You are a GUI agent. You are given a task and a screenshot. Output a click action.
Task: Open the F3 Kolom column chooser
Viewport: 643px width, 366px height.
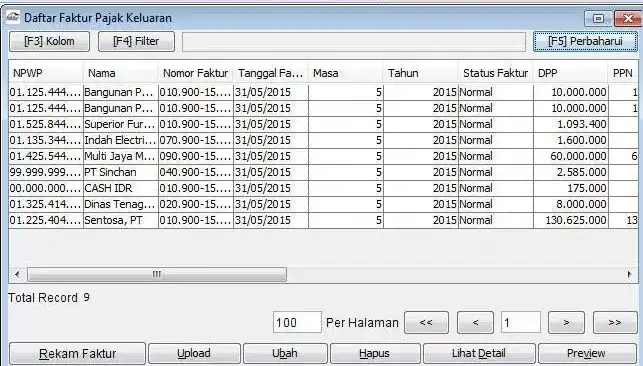coord(49,41)
